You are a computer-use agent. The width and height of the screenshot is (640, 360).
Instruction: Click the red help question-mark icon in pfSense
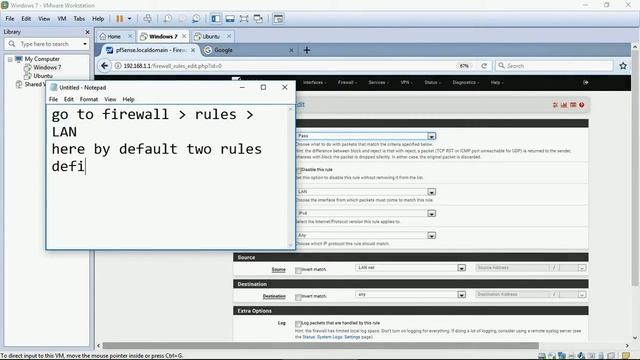[x=582, y=105]
